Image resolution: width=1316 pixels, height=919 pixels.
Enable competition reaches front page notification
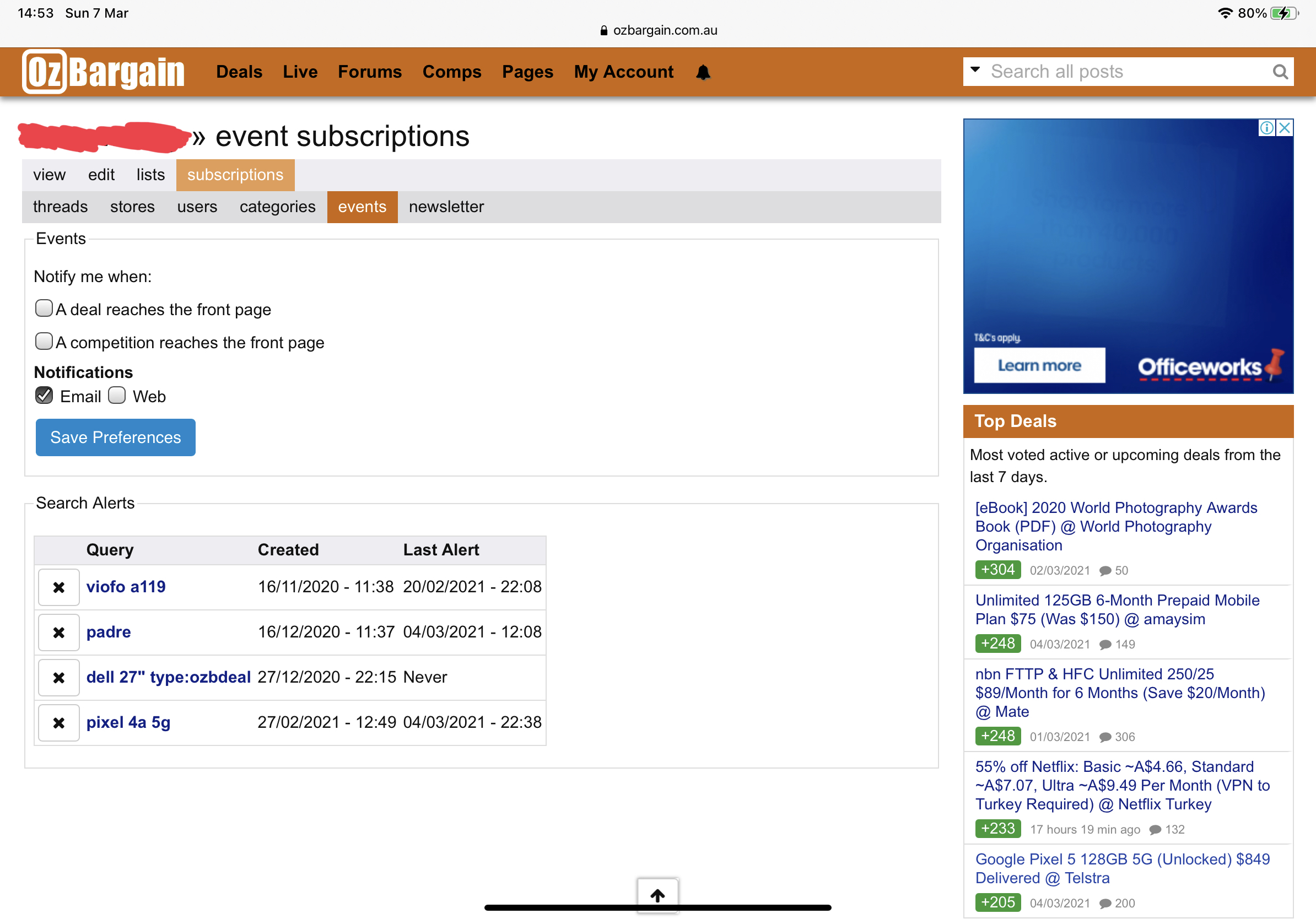44,342
